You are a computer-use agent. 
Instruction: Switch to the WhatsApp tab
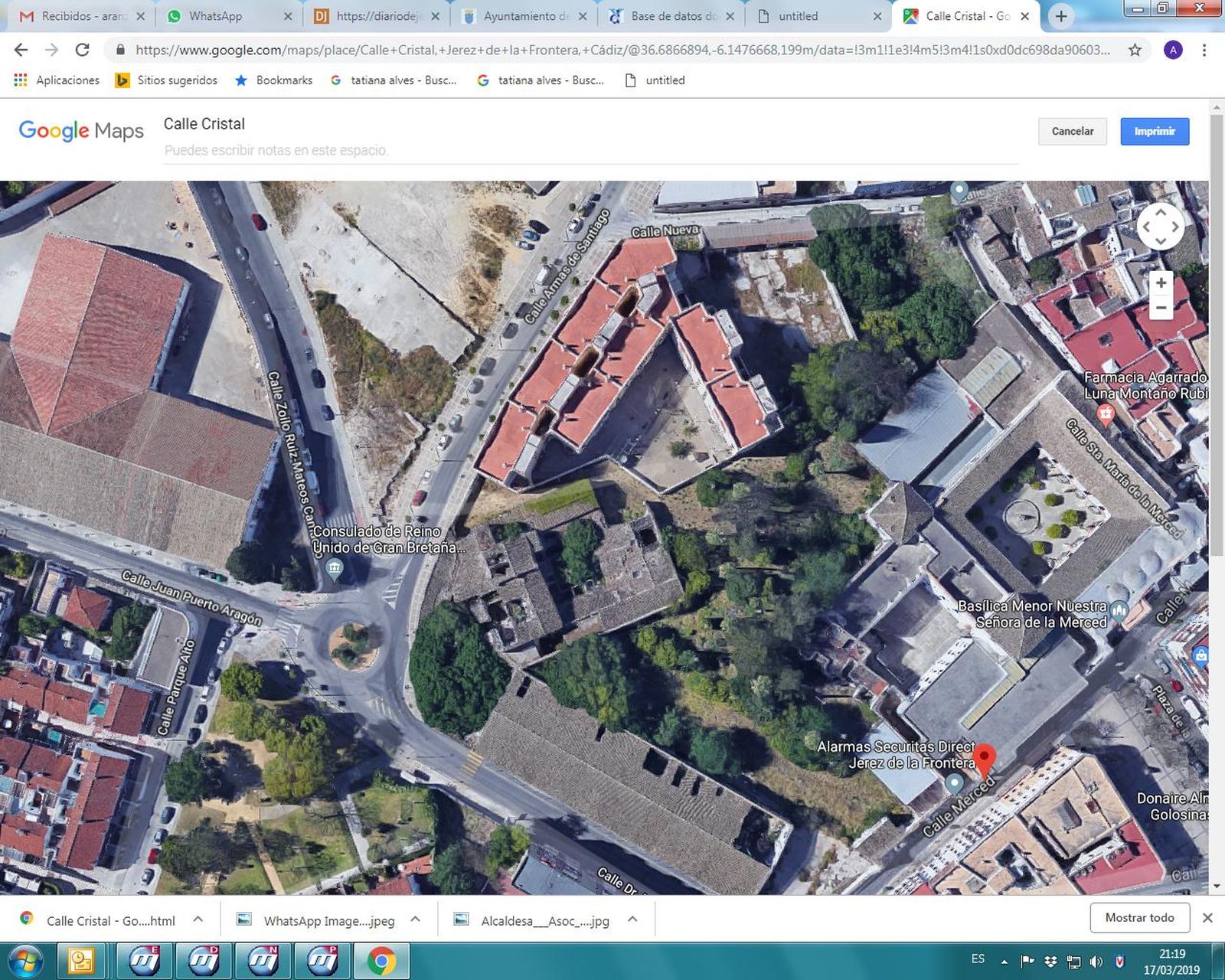(217, 15)
